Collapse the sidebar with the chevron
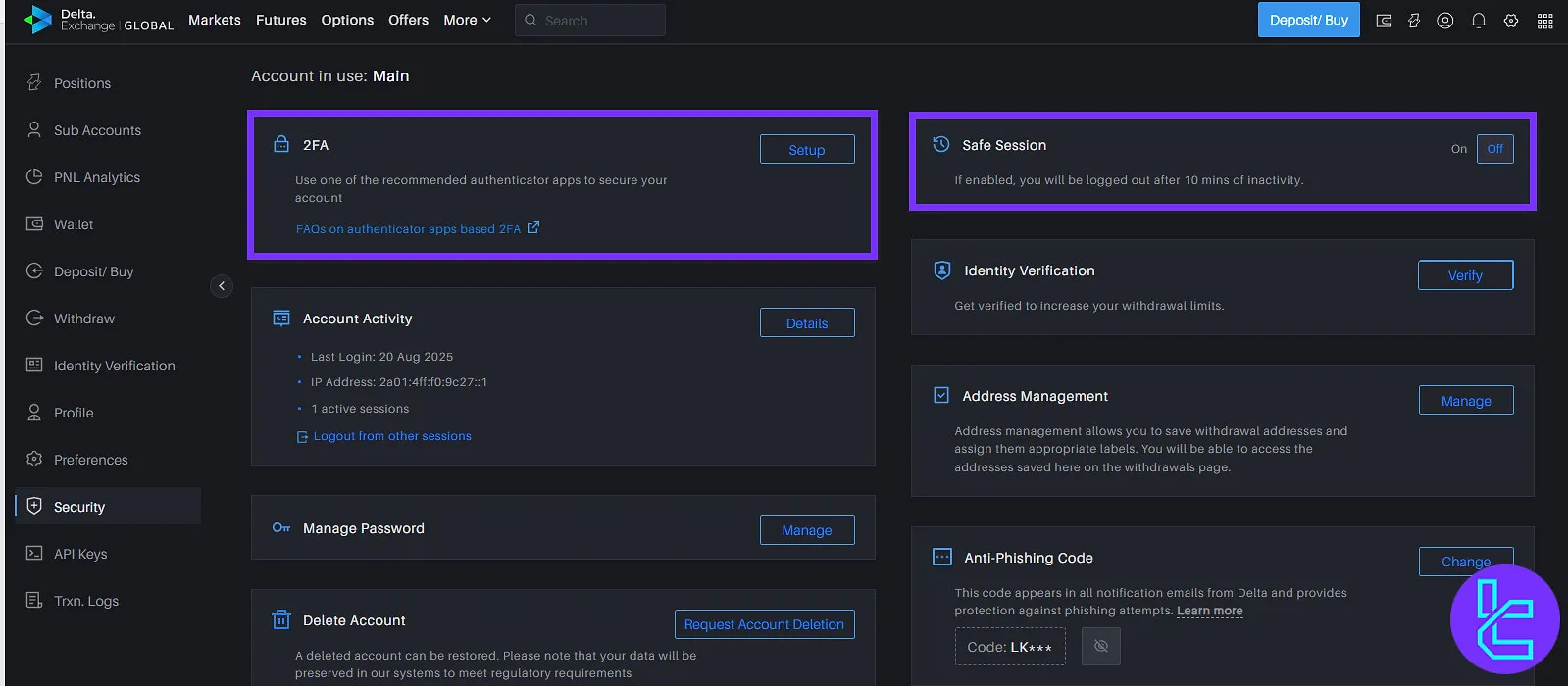 (x=222, y=286)
